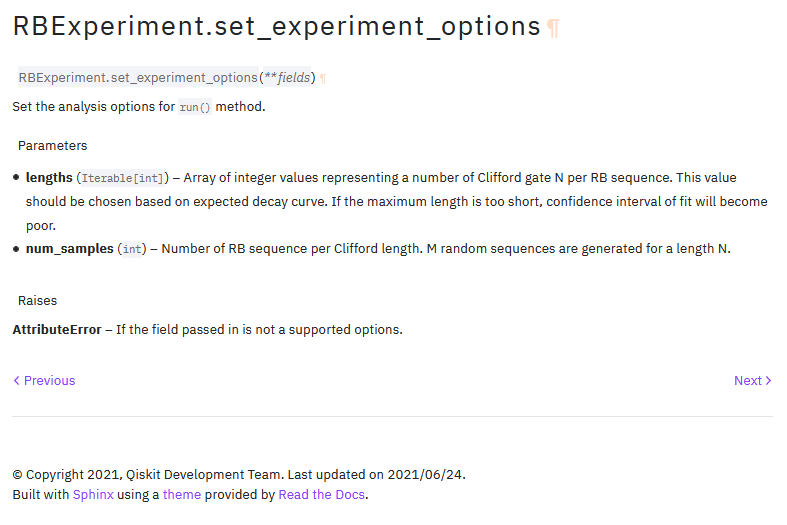The width and height of the screenshot is (787, 525).
Task: Click the pilcrow permalink beside the page title
Action: (x=553, y=28)
